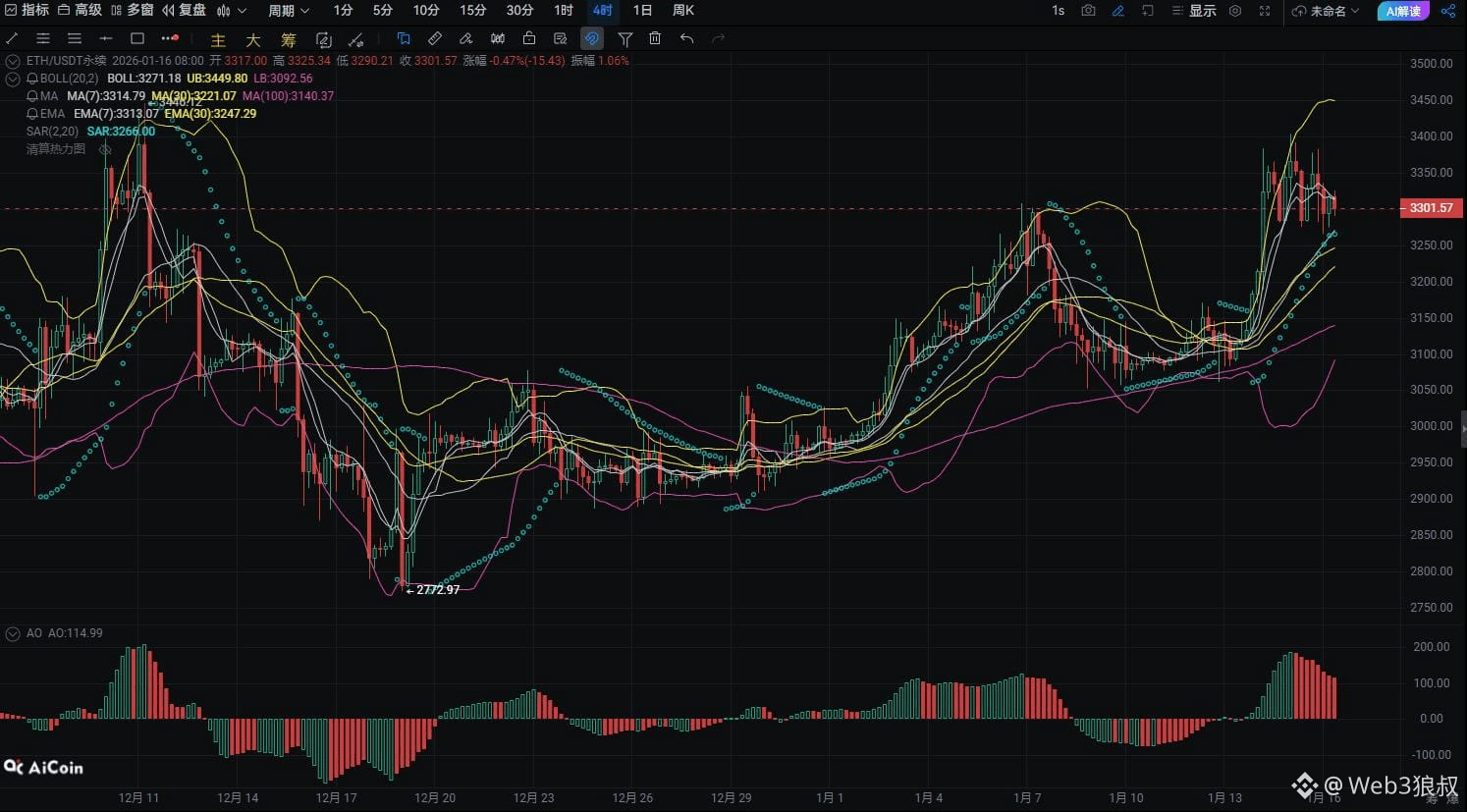Image resolution: width=1467 pixels, height=812 pixels.
Task: Click the AI解读 button
Action: coord(1403,11)
